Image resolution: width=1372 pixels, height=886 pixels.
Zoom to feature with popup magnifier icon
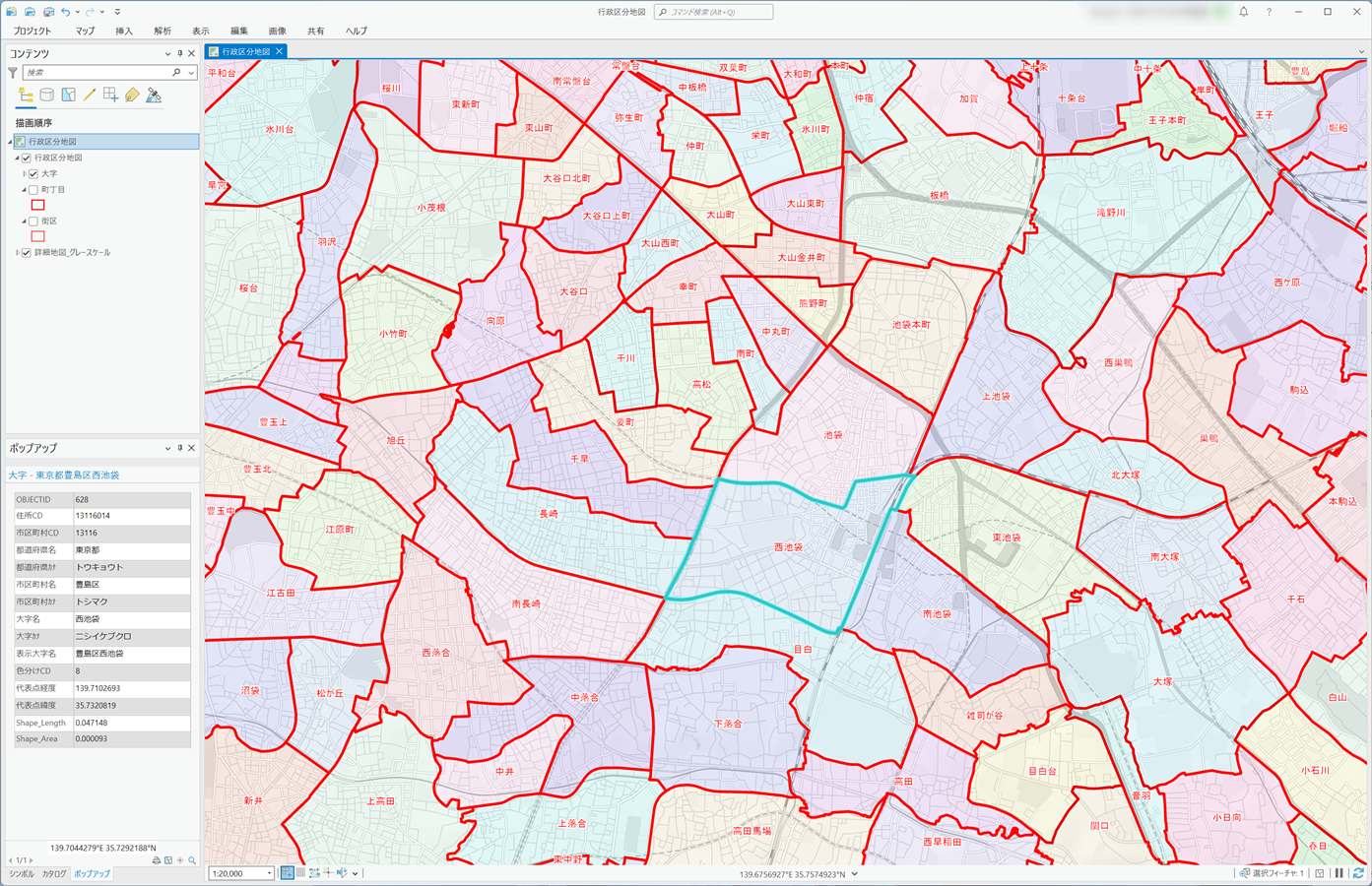[x=192, y=860]
